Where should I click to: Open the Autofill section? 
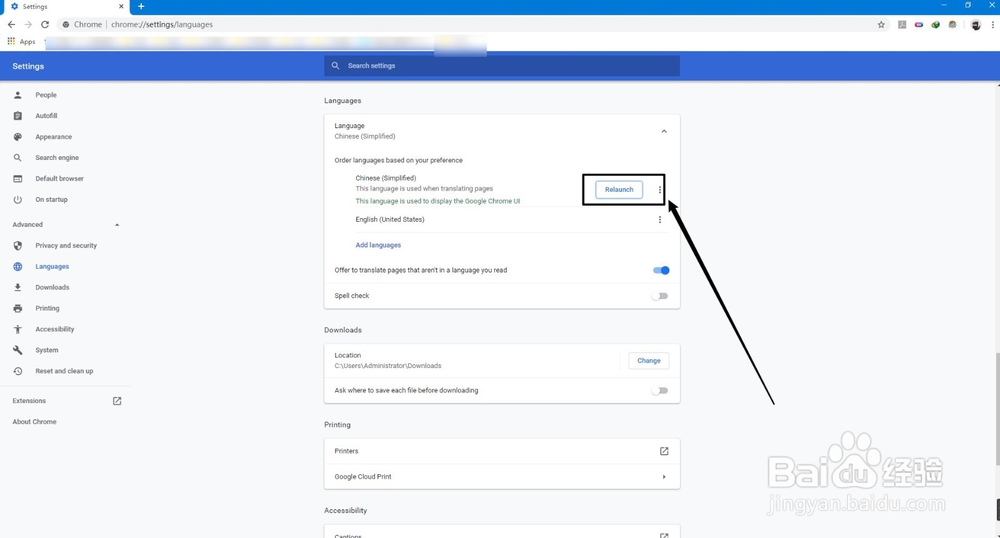click(47, 116)
